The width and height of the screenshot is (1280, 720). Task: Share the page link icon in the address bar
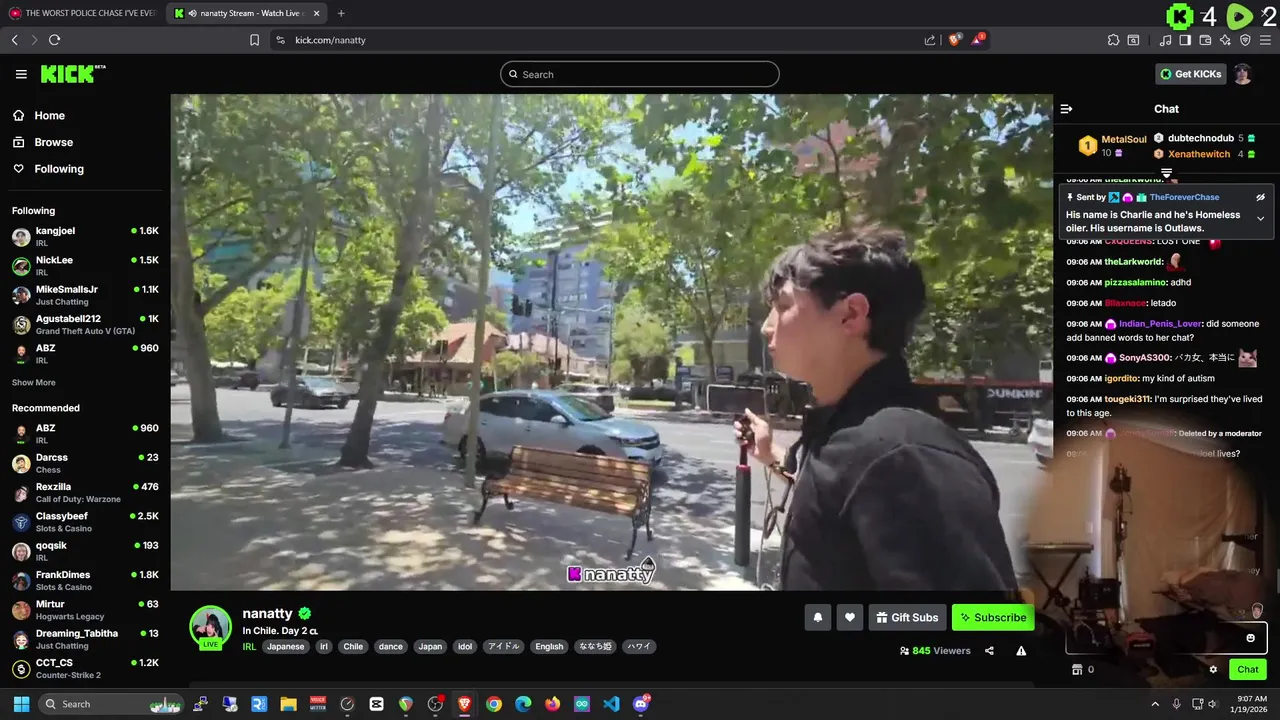[x=930, y=40]
